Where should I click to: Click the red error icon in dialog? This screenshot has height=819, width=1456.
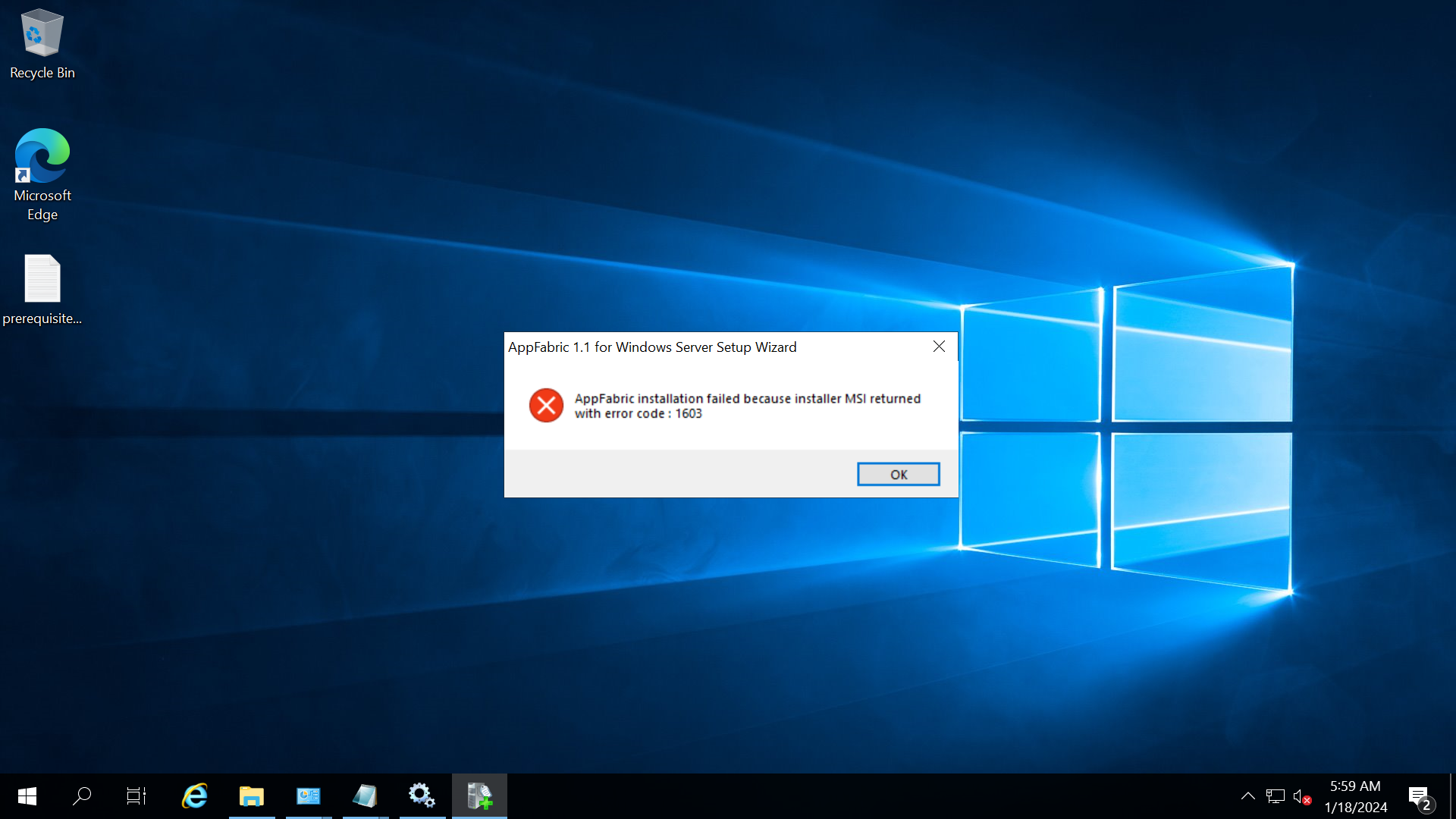coord(546,405)
